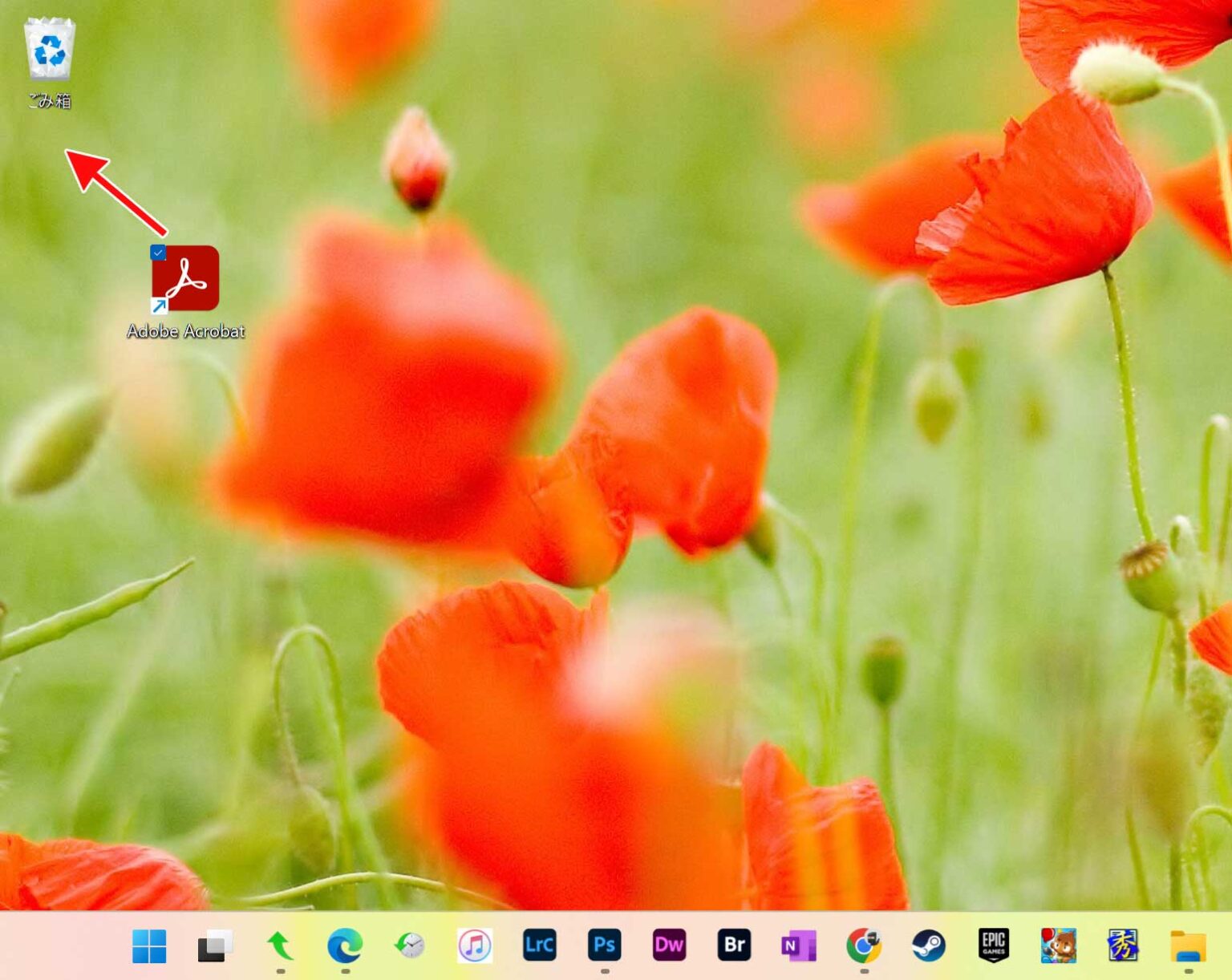Click the overlapping-squares app icon beside Start

214,946
